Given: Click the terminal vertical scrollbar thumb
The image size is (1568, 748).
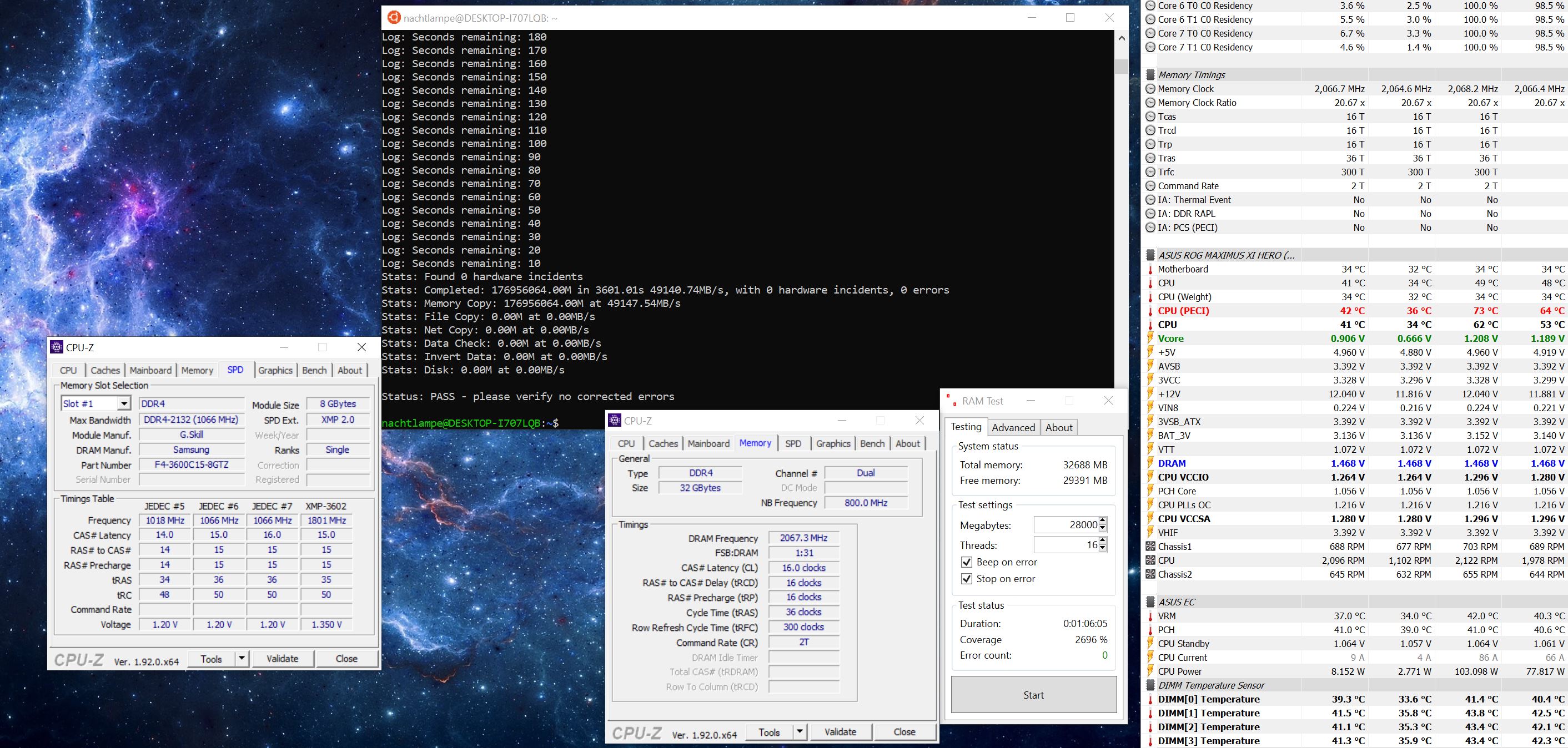Looking at the screenshot, I should 1121,65.
